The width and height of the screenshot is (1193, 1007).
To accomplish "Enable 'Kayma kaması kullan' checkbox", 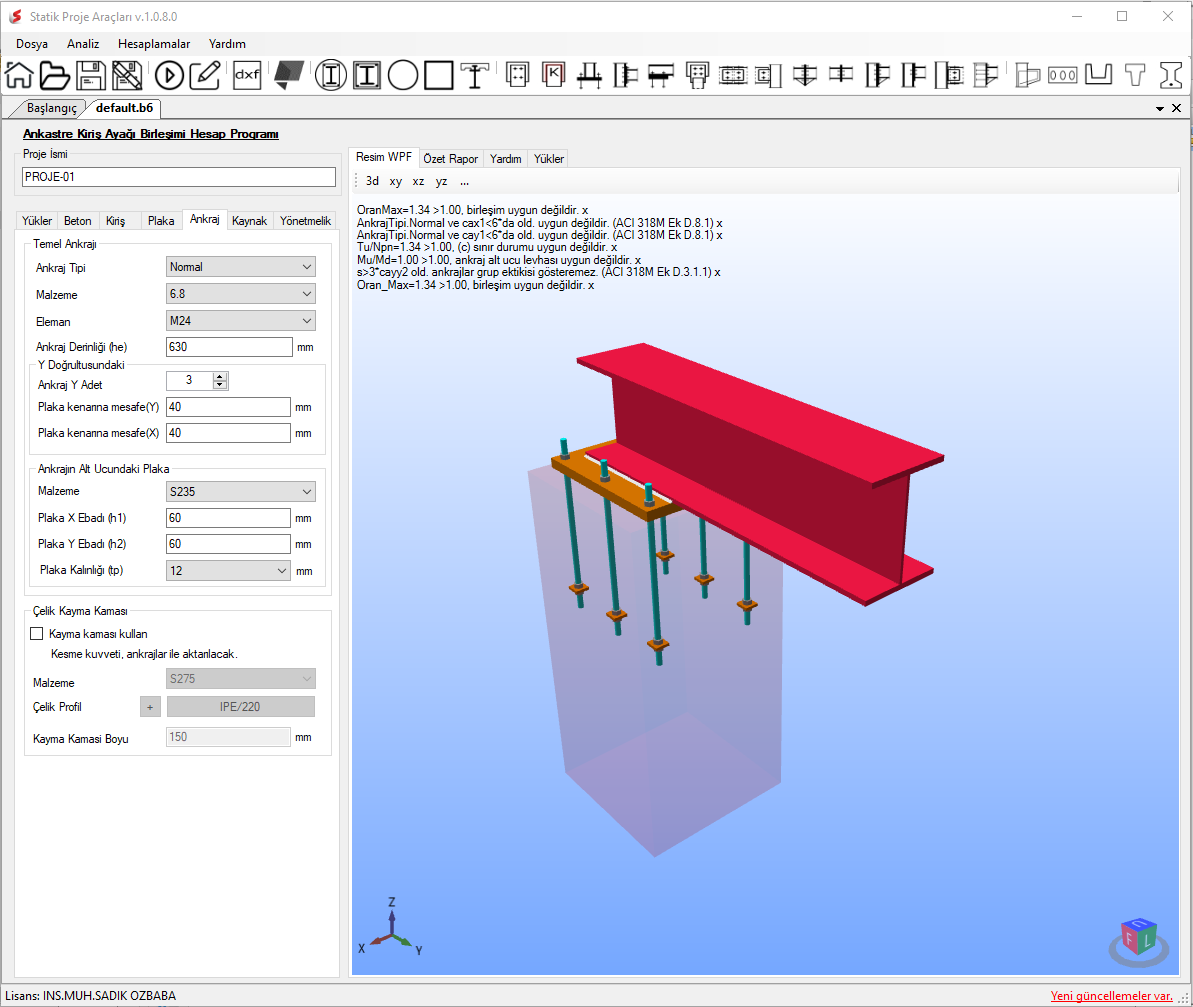I will 37,634.
